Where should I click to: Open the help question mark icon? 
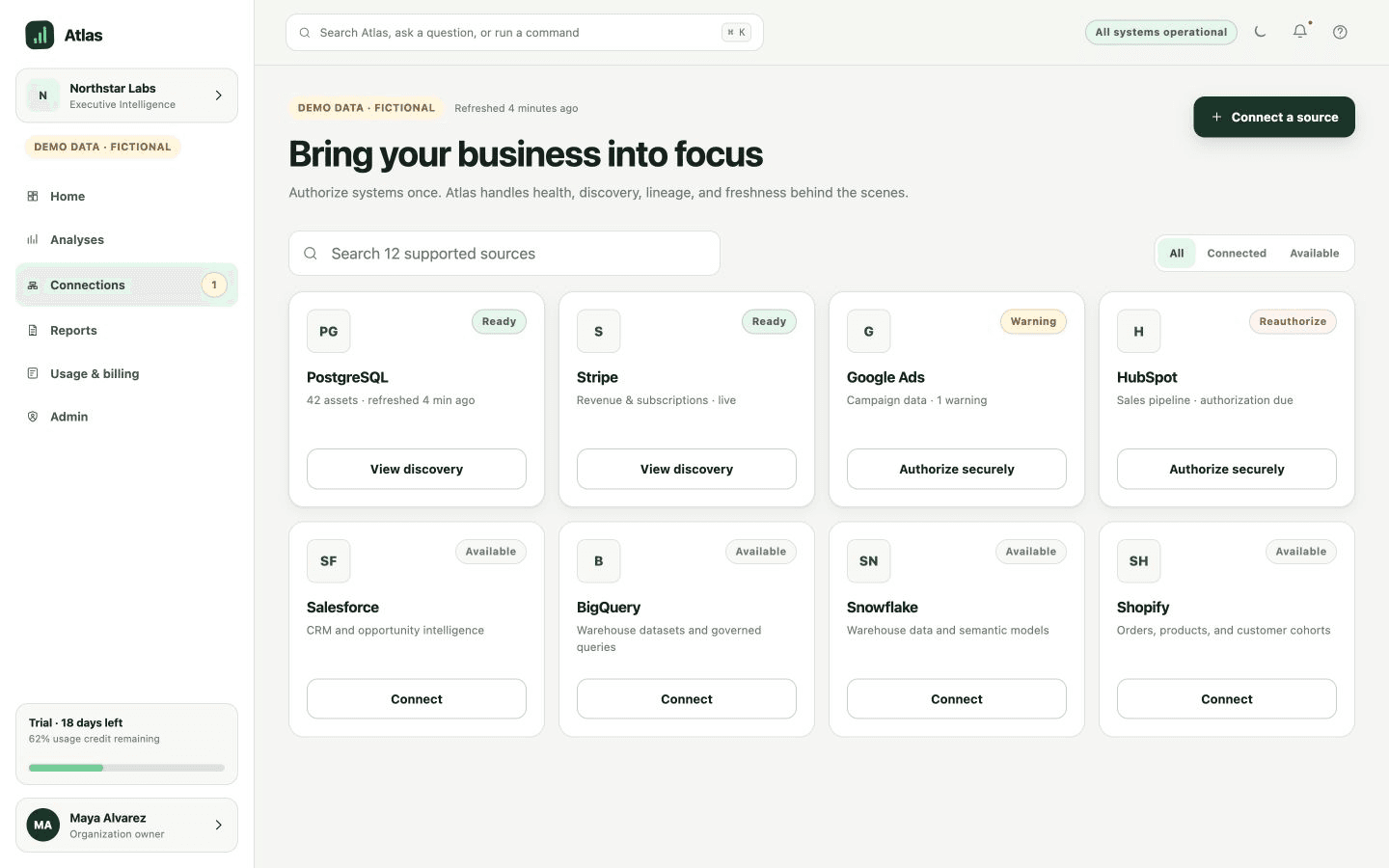[1340, 32]
